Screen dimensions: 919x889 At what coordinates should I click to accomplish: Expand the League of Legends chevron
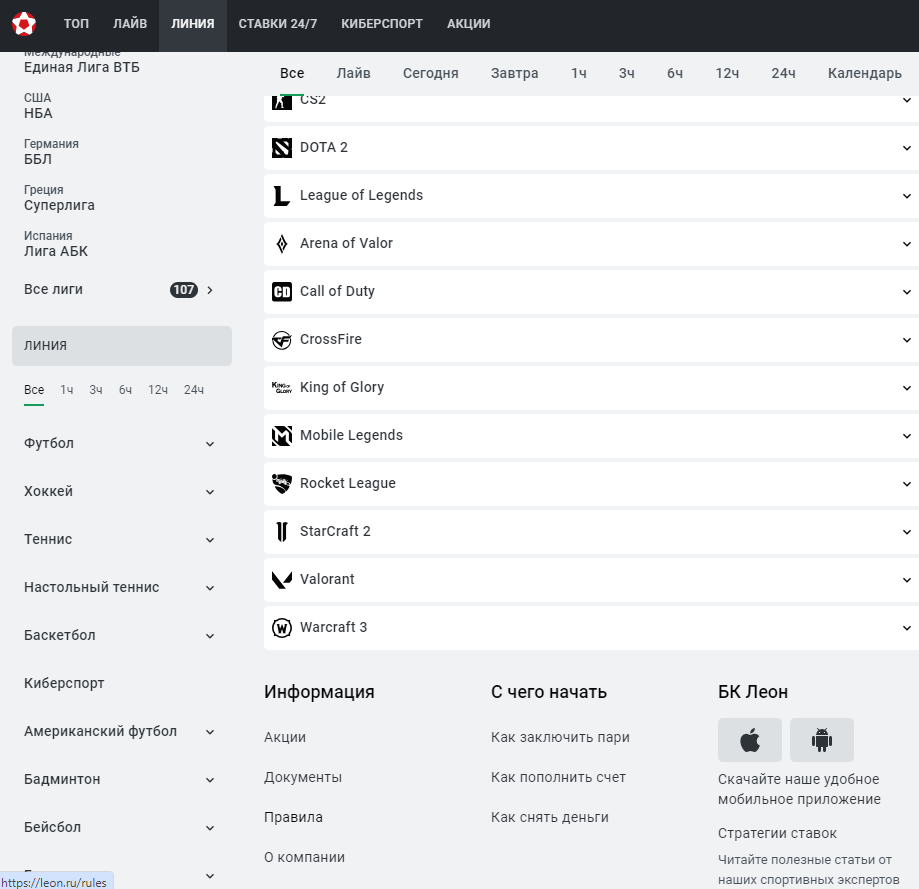pyautogui.click(x=906, y=196)
